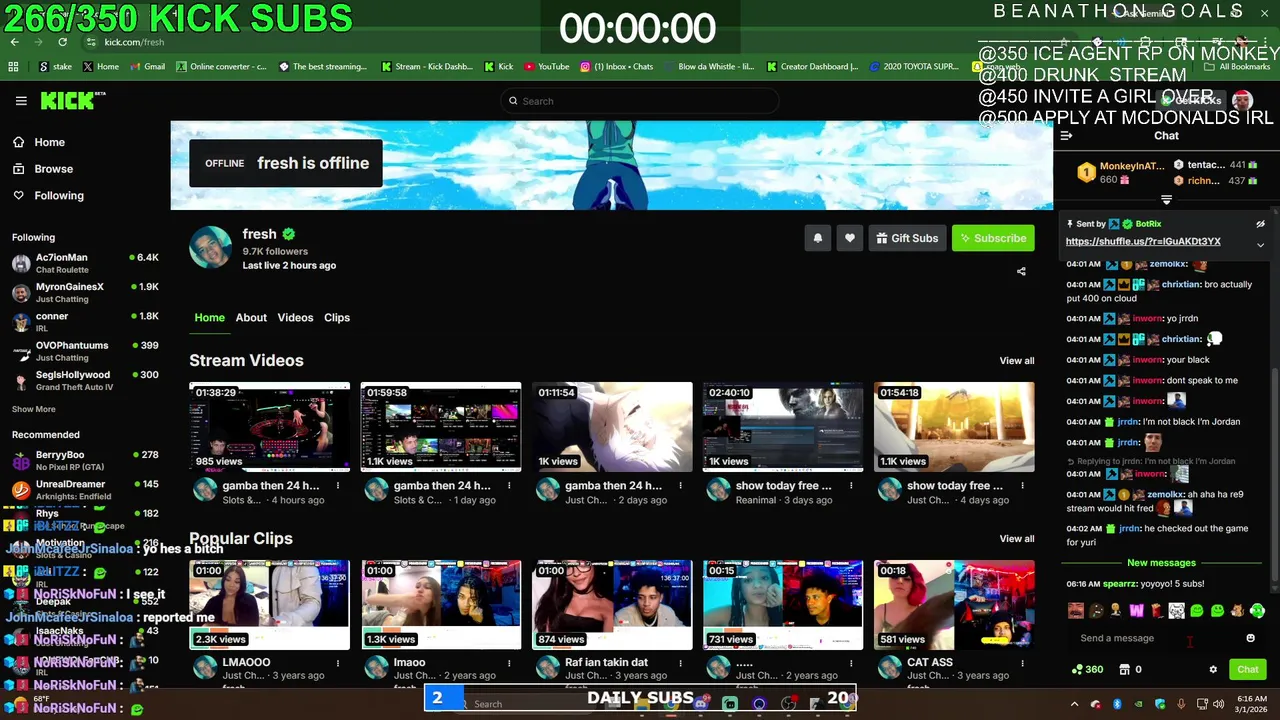
Task: Insert the french fries emote
Action: 1156,611
